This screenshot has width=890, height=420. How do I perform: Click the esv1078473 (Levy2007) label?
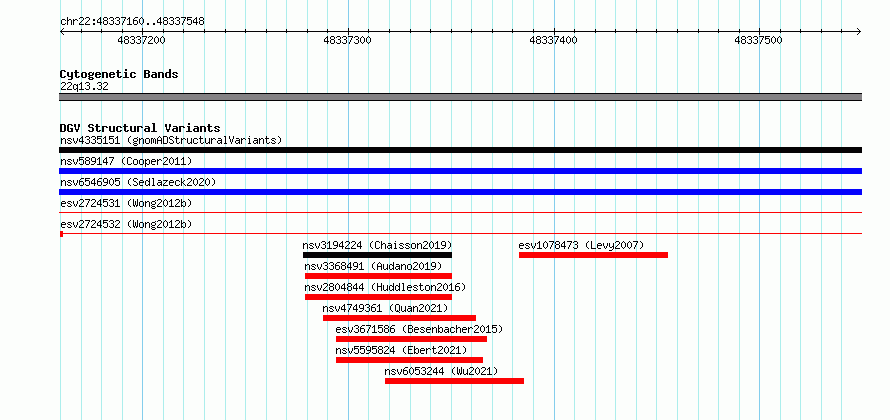click(x=581, y=245)
